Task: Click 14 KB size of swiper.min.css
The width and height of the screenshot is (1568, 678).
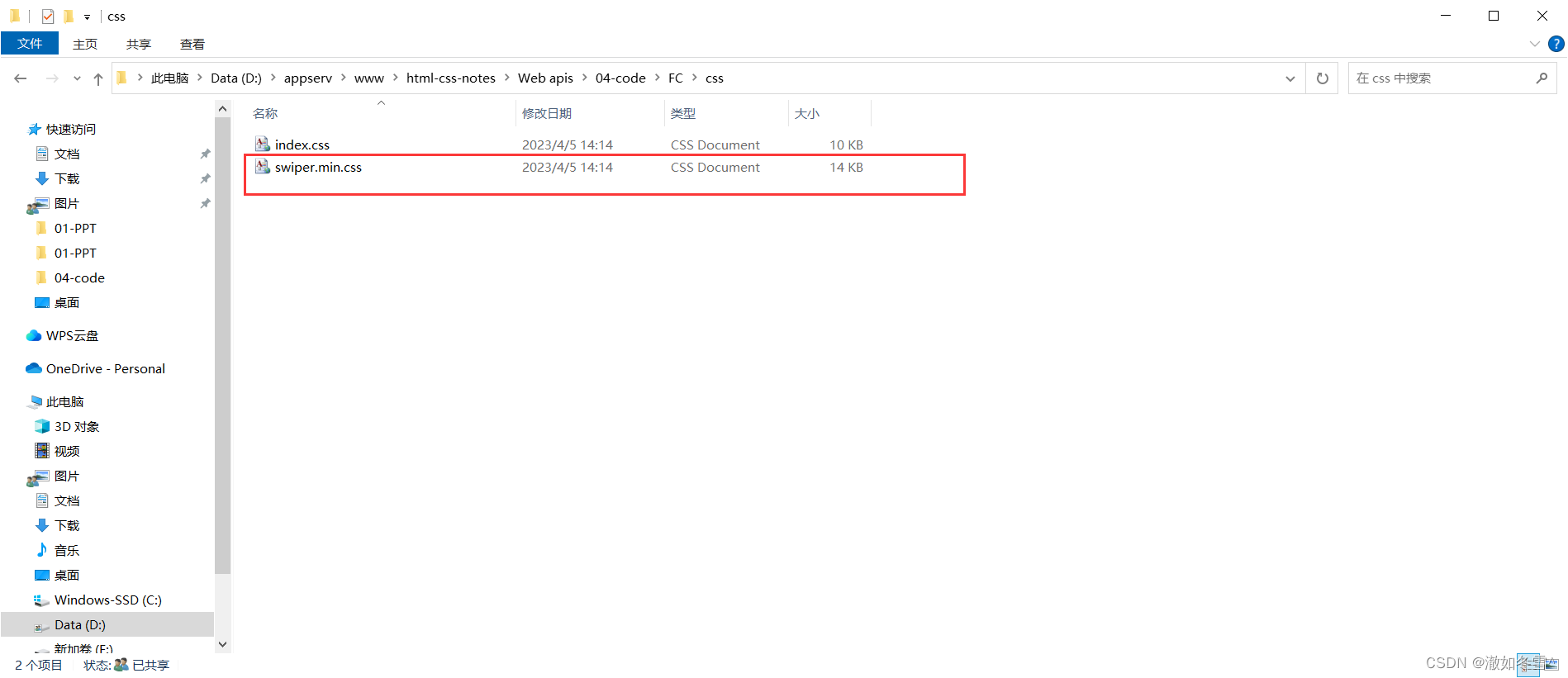Action: pos(846,167)
